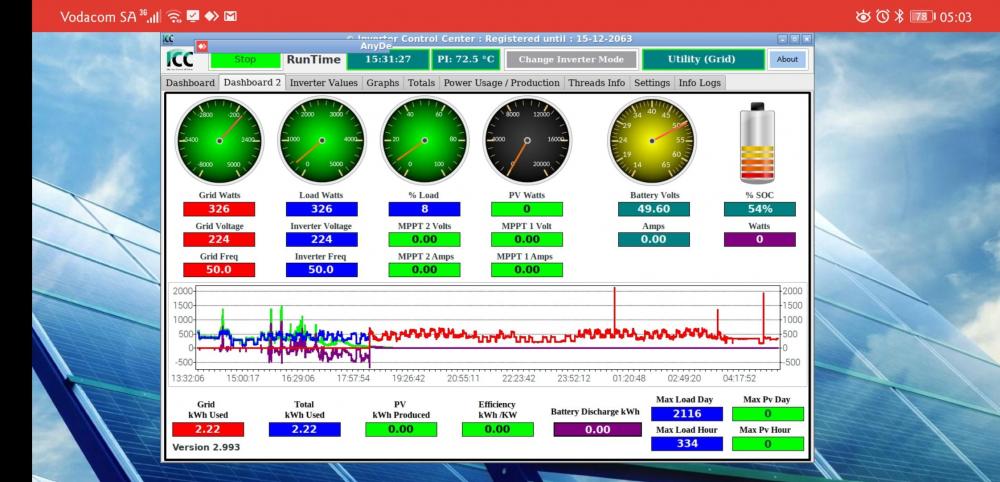Image resolution: width=1000 pixels, height=482 pixels.
Task: Click the RunTime value 15:31:27
Action: coord(388,59)
